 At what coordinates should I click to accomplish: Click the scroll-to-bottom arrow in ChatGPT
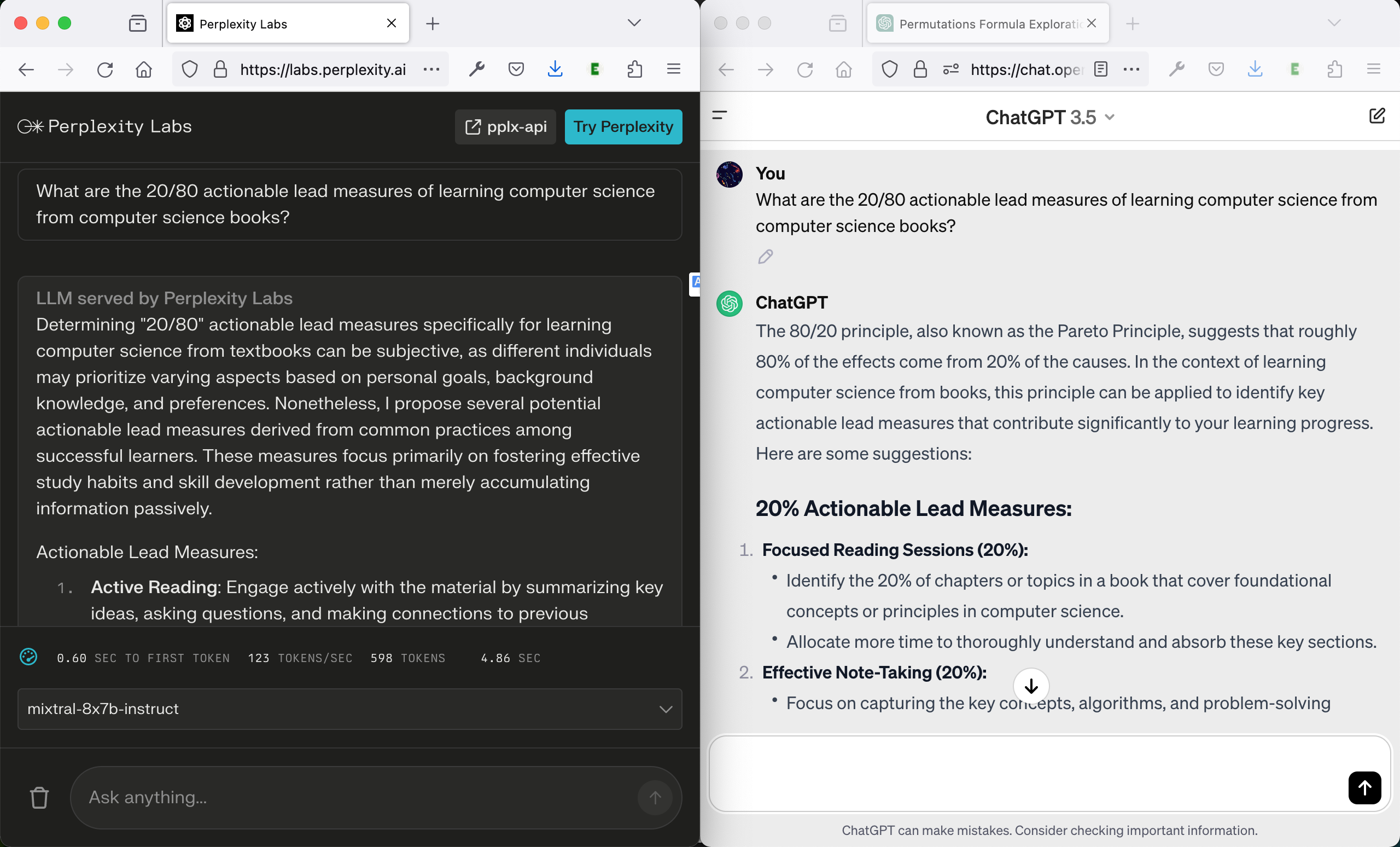tap(1031, 686)
